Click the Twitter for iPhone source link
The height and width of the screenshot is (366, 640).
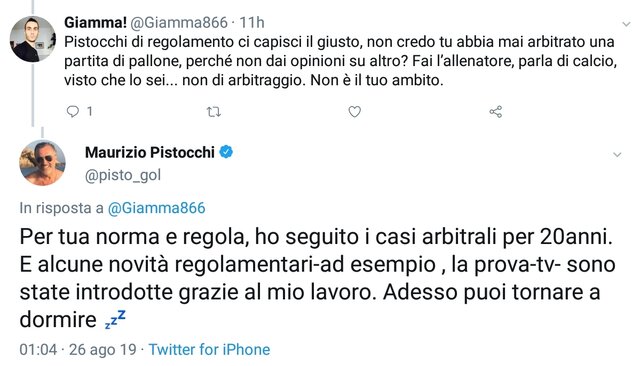pyautogui.click(x=209, y=350)
